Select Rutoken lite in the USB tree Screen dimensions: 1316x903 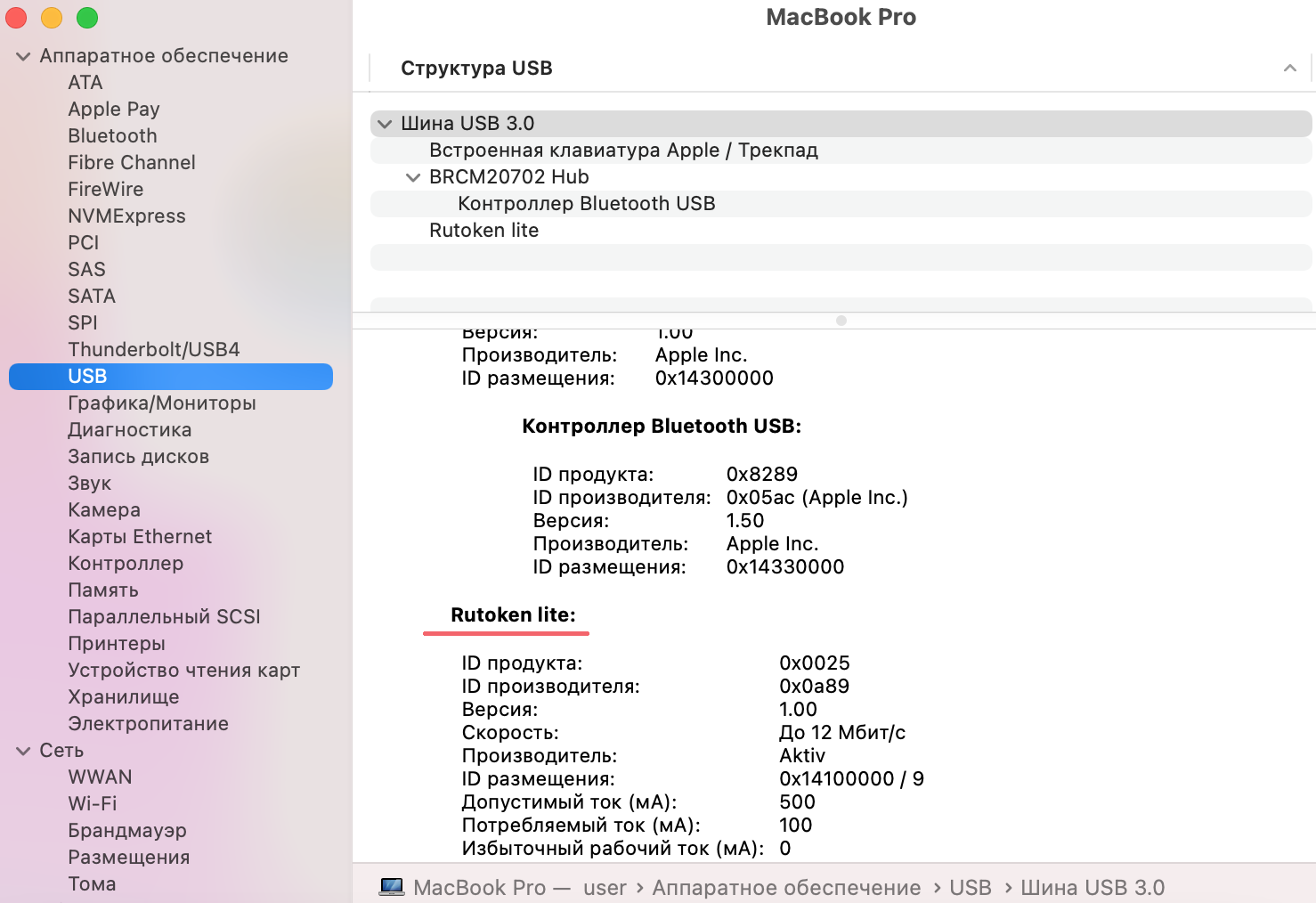point(841,231)
